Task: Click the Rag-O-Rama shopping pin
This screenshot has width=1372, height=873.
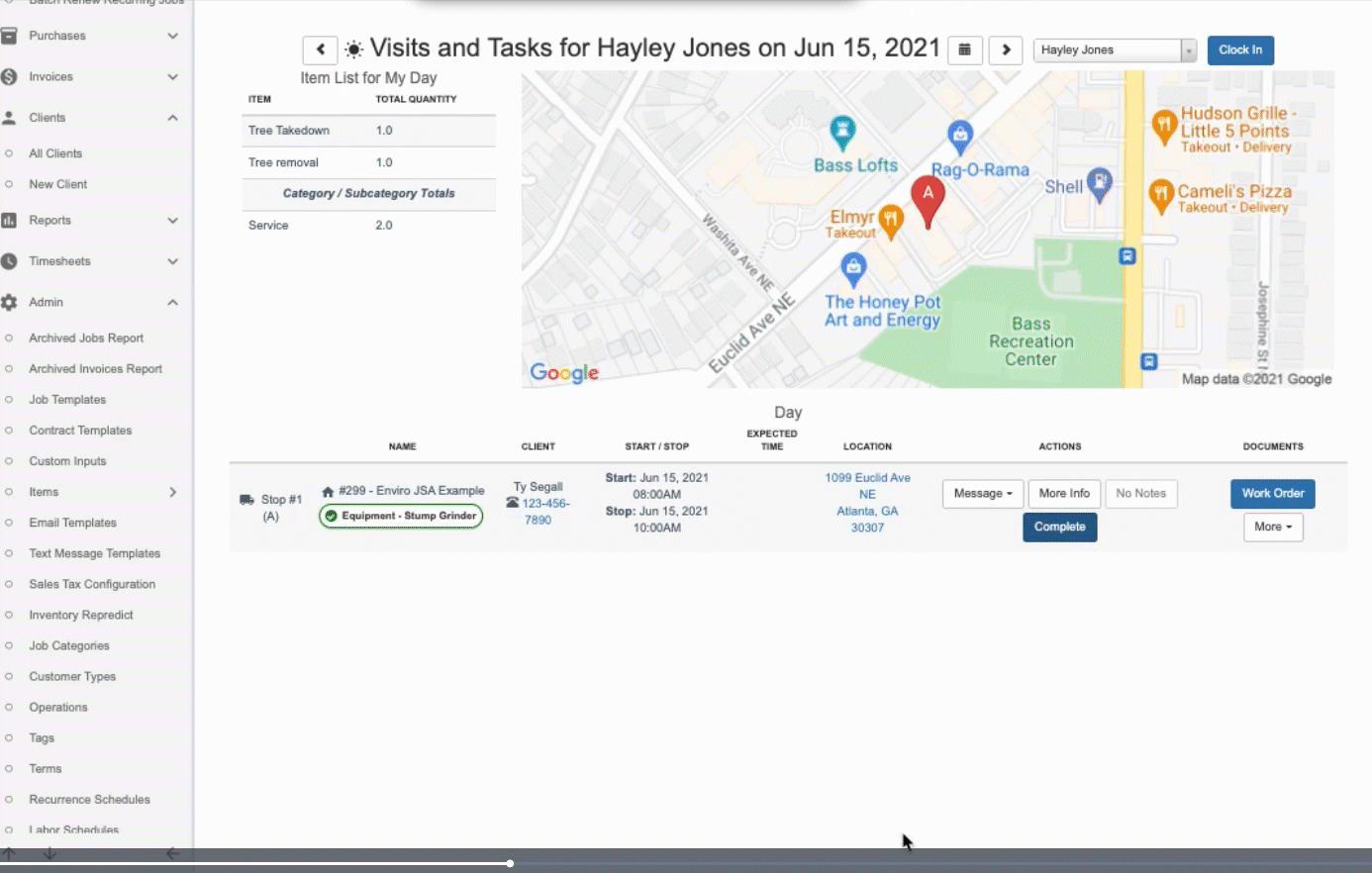Action: tap(959, 137)
